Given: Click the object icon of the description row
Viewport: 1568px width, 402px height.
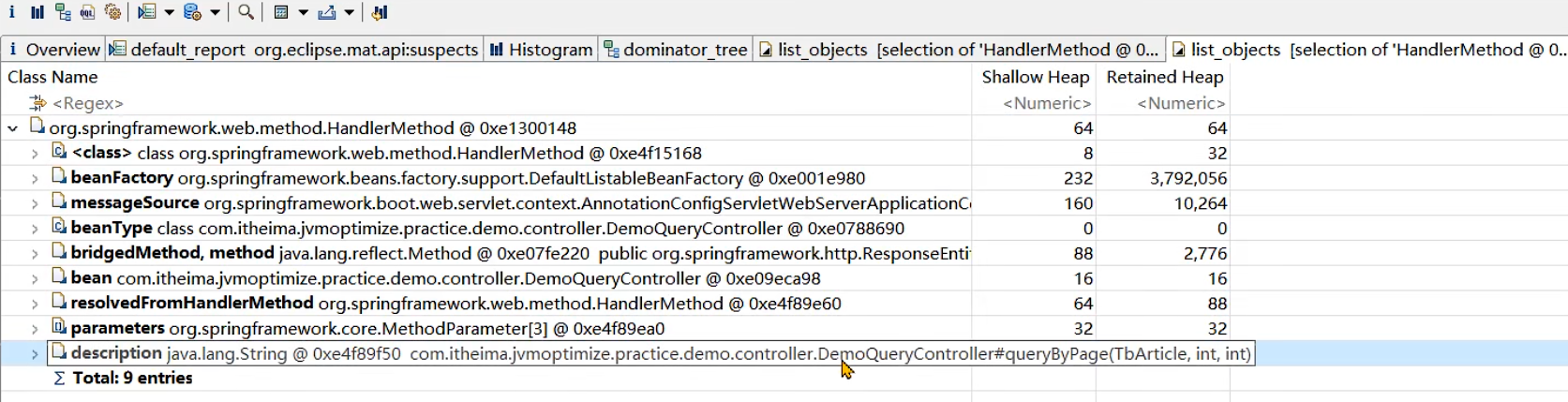Looking at the screenshot, I should [59, 352].
